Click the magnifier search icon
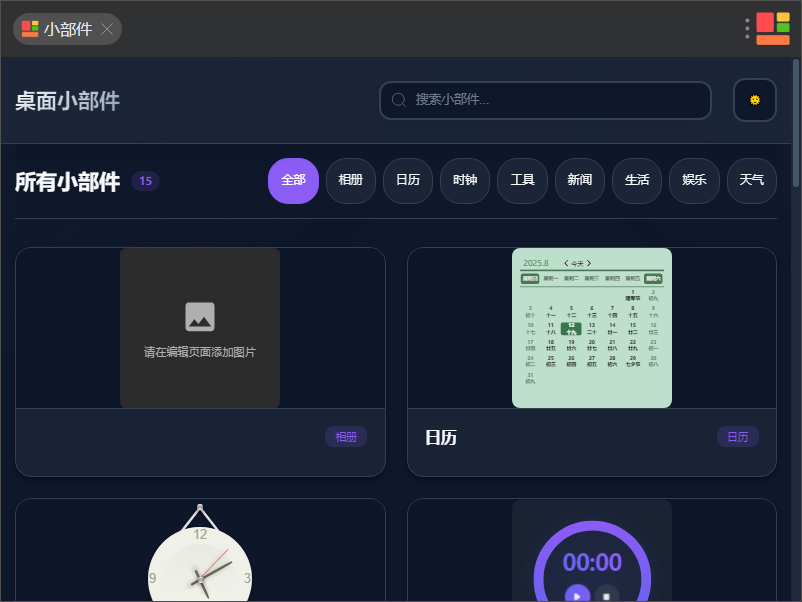Image resolution: width=802 pixels, height=602 pixels. 399,100
